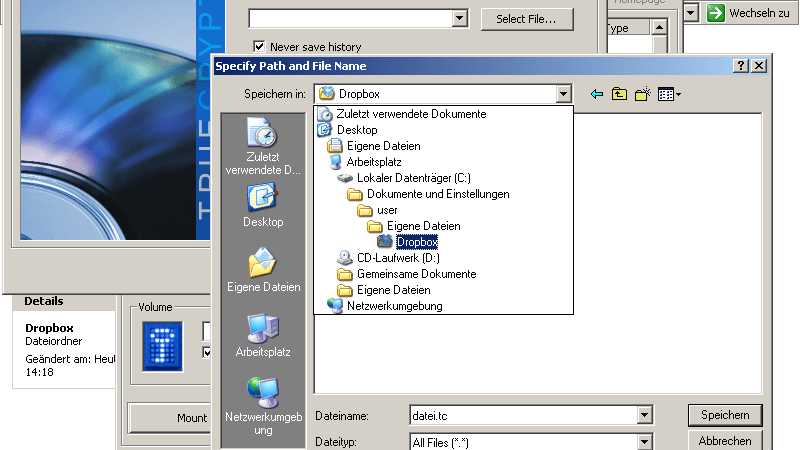Open Arbeitsplatz in places bar
Viewport: 800px width, 450px height.
[x=263, y=335]
